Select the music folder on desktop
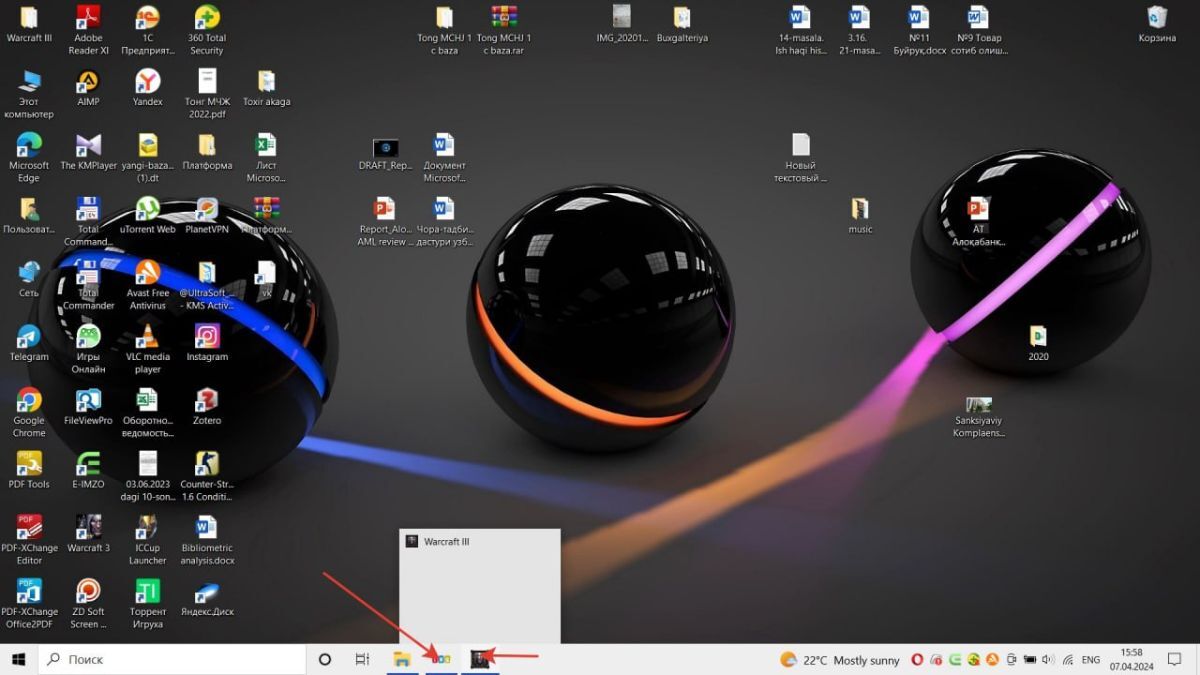Image resolution: width=1200 pixels, height=675 pixels. [x=860, y=210]
